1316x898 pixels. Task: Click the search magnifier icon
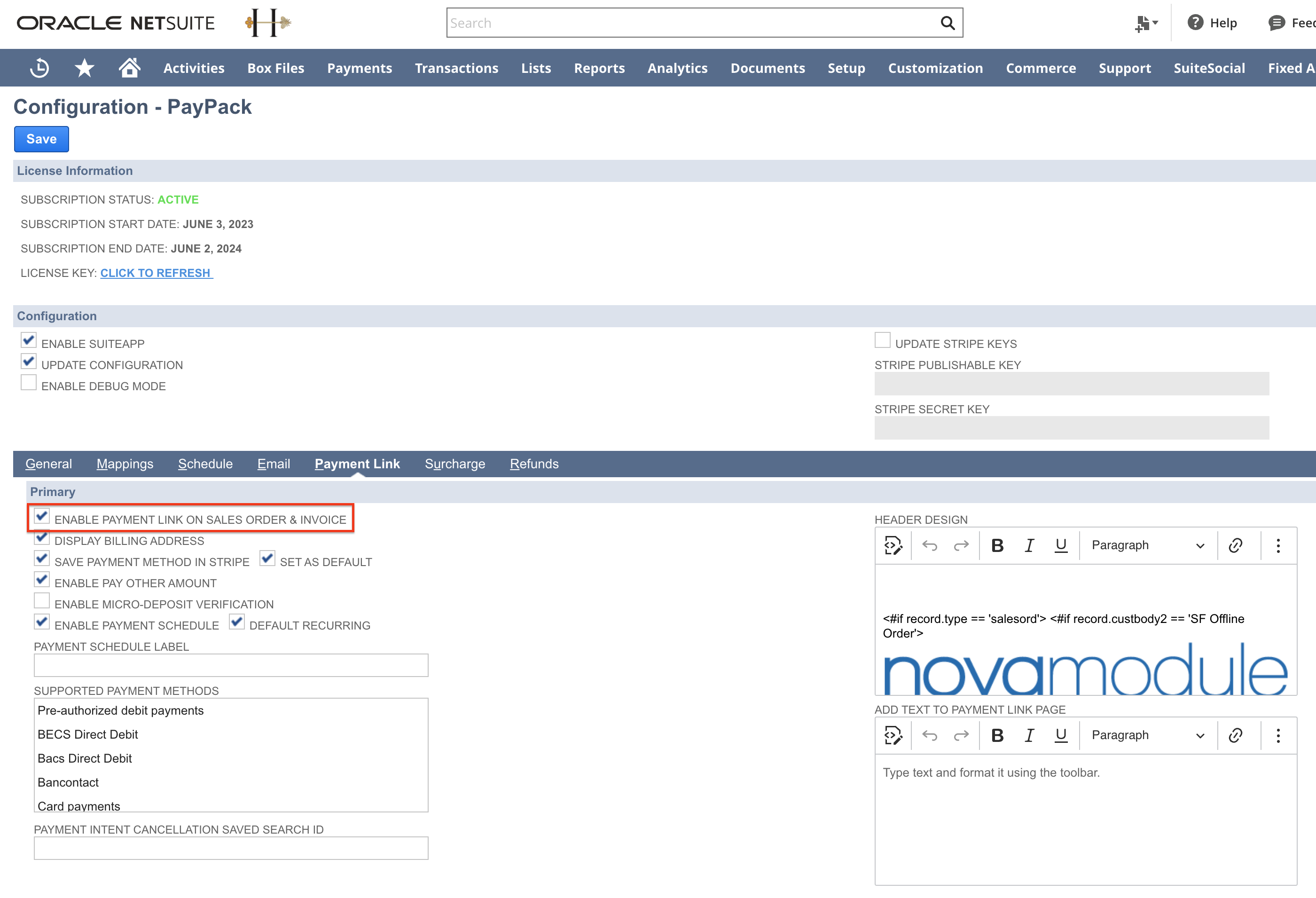(x=948, y=23)
